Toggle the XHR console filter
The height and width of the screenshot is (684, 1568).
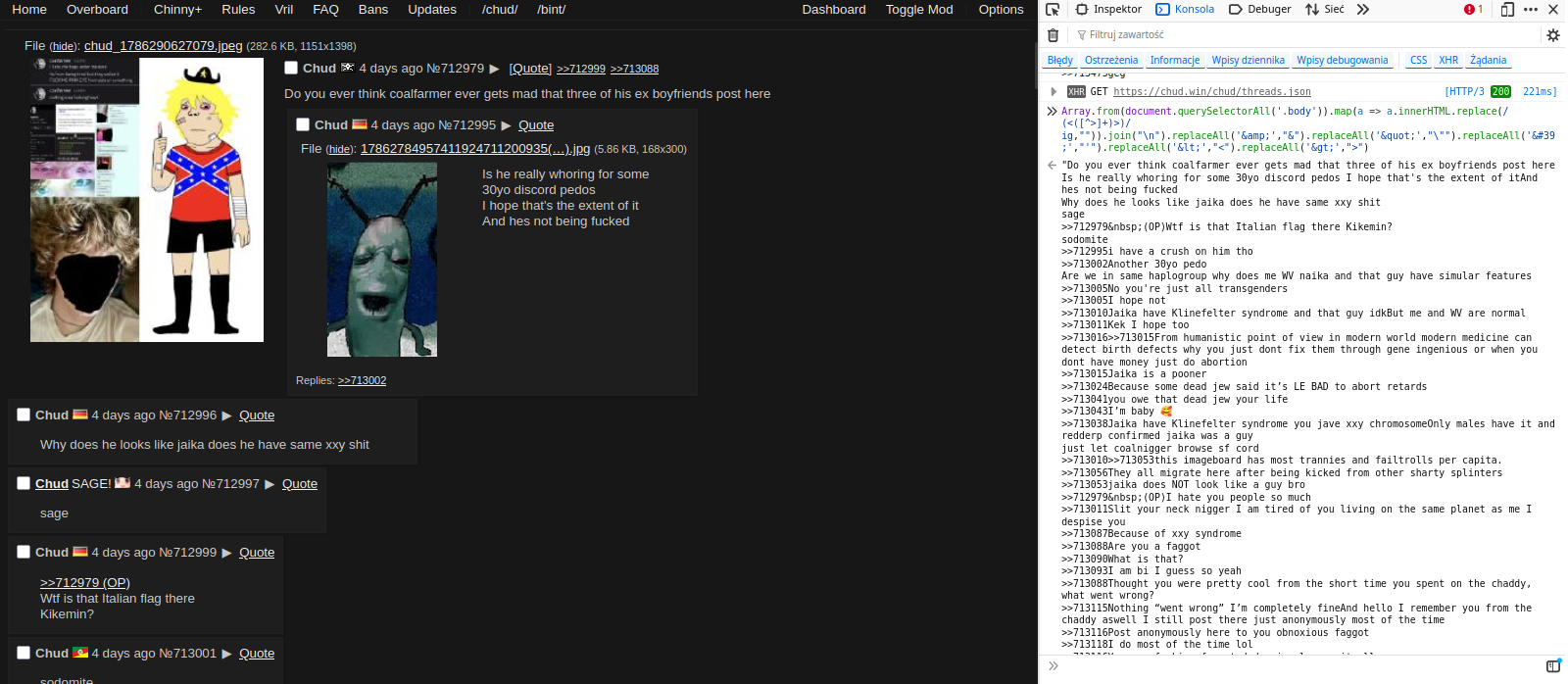click(x=1448, y=60)
